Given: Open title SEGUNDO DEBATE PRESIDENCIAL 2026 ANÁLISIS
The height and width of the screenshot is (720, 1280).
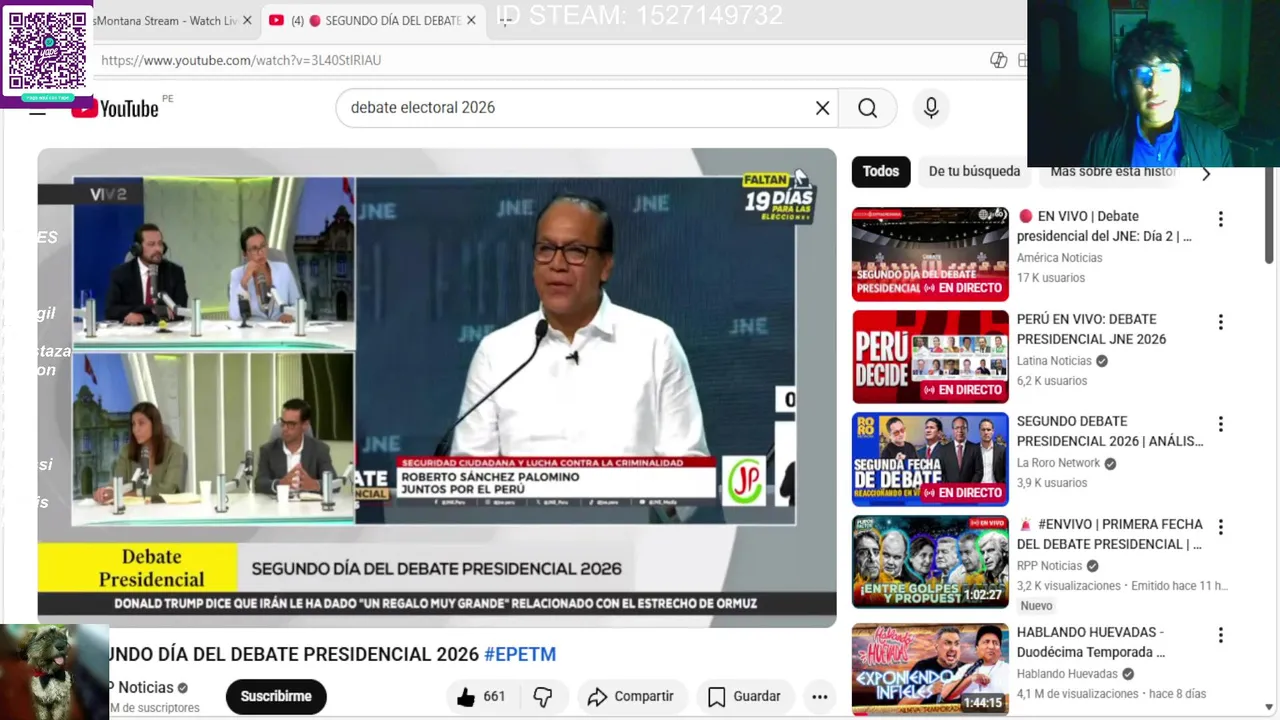Looking at the screenshot, I should (1110, 431).
